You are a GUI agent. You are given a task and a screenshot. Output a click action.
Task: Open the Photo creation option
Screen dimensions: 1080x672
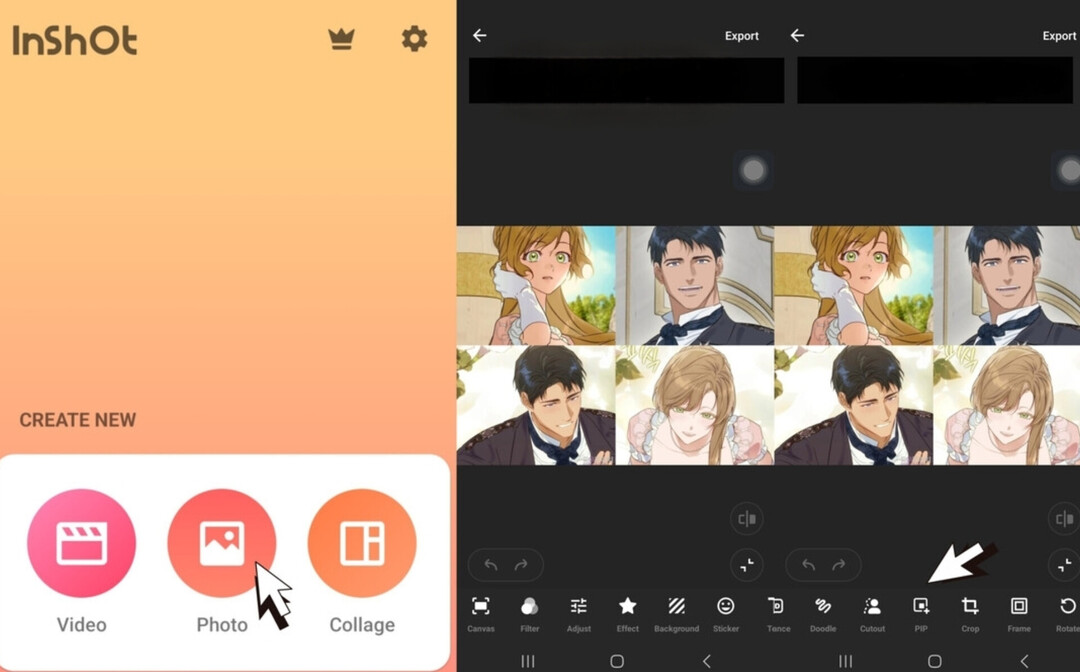pos(221,543)
